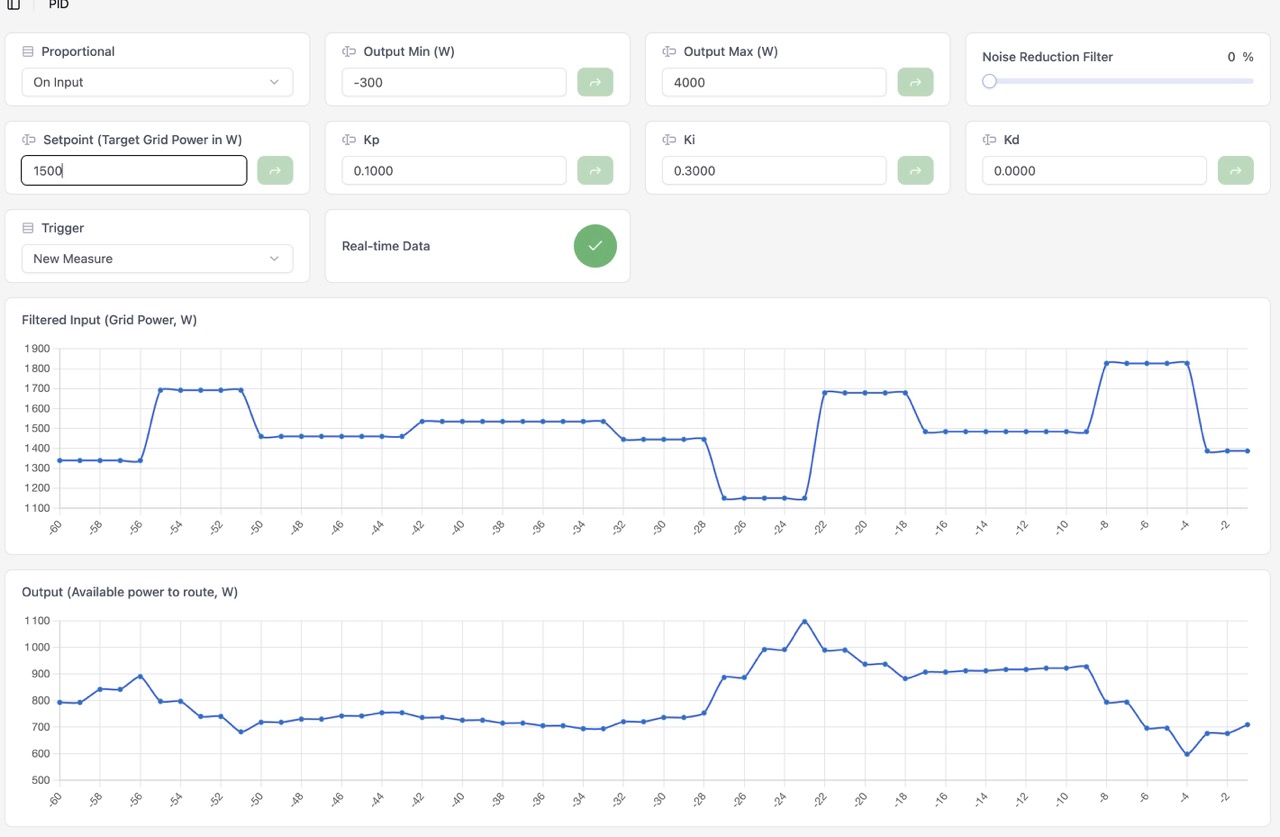Open the Proportional 'On Input' dropdown
1280x837 pixels.
157,82
